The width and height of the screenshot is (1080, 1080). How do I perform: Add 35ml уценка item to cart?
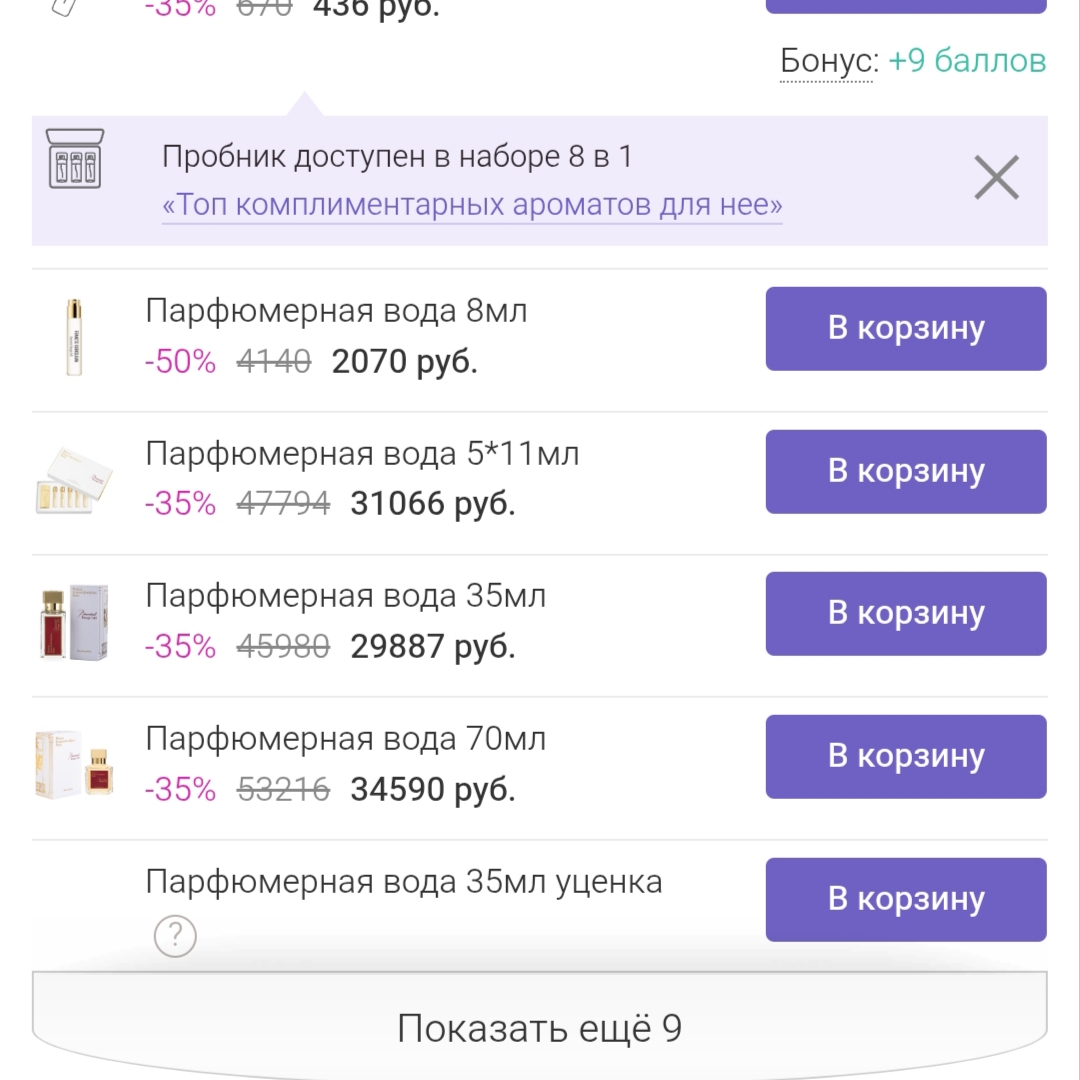click(906, 900)
